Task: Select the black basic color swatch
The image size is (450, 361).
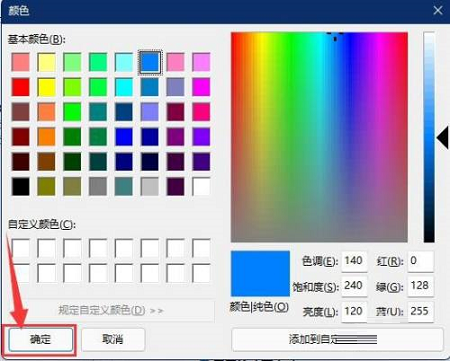Action: pos(21,186)
